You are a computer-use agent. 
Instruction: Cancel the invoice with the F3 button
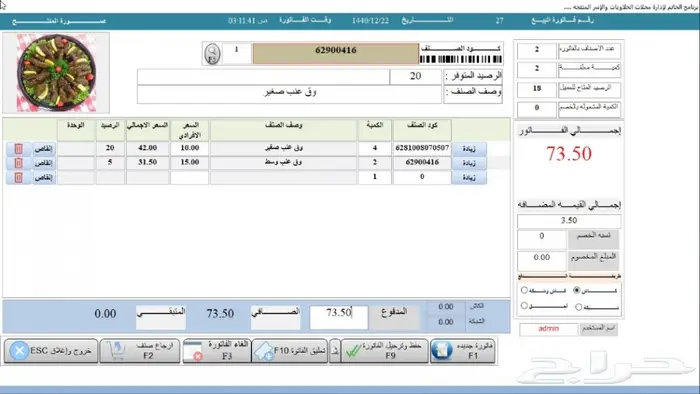pos(217,351)
